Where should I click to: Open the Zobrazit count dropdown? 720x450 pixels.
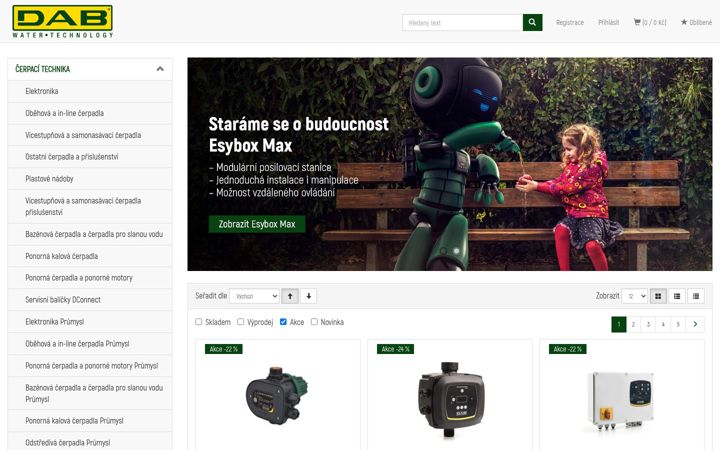tap(634, 296)
